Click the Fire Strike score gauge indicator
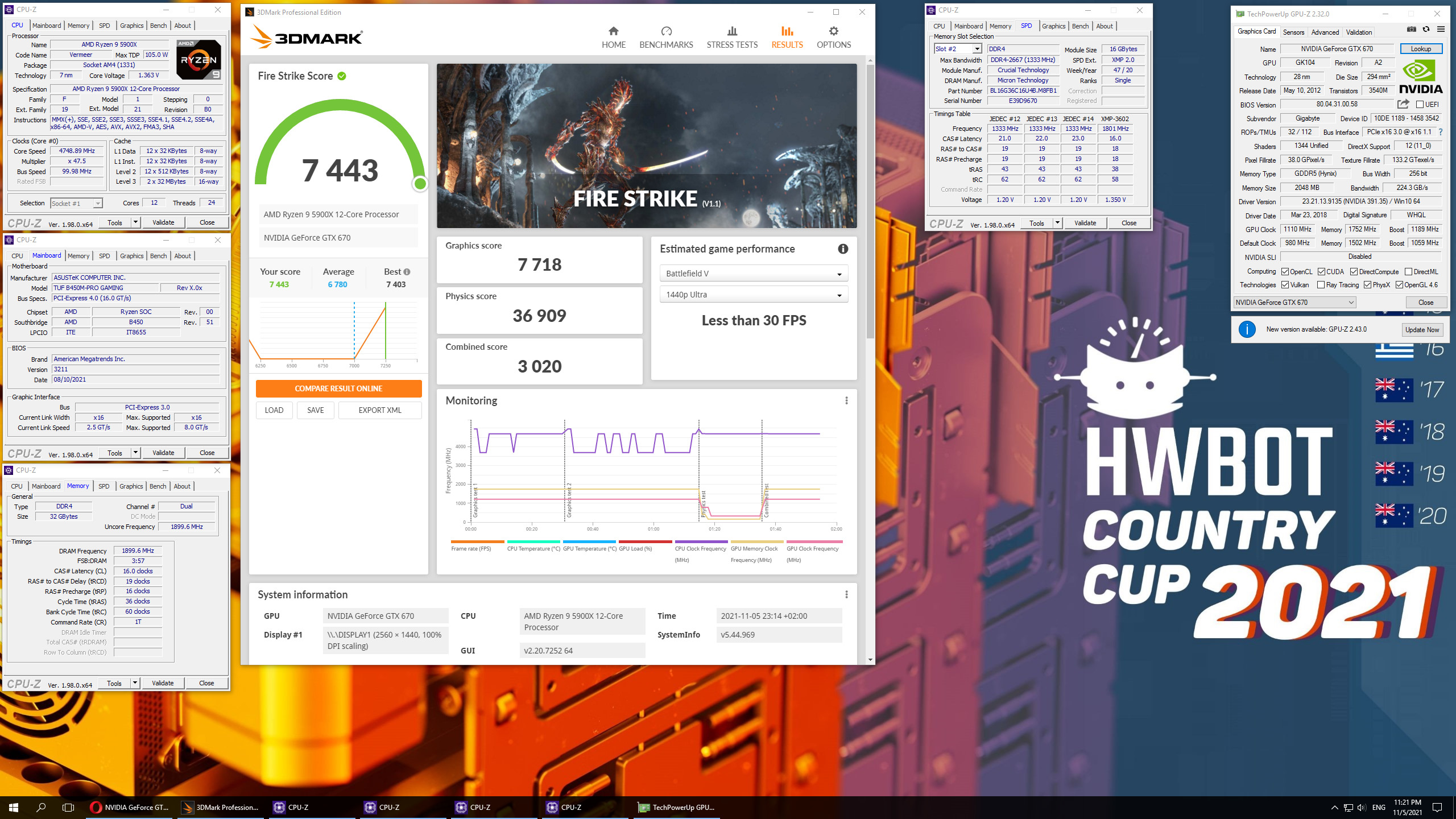The width and height of the screenshot is (1456, 819). coord(420,183)
